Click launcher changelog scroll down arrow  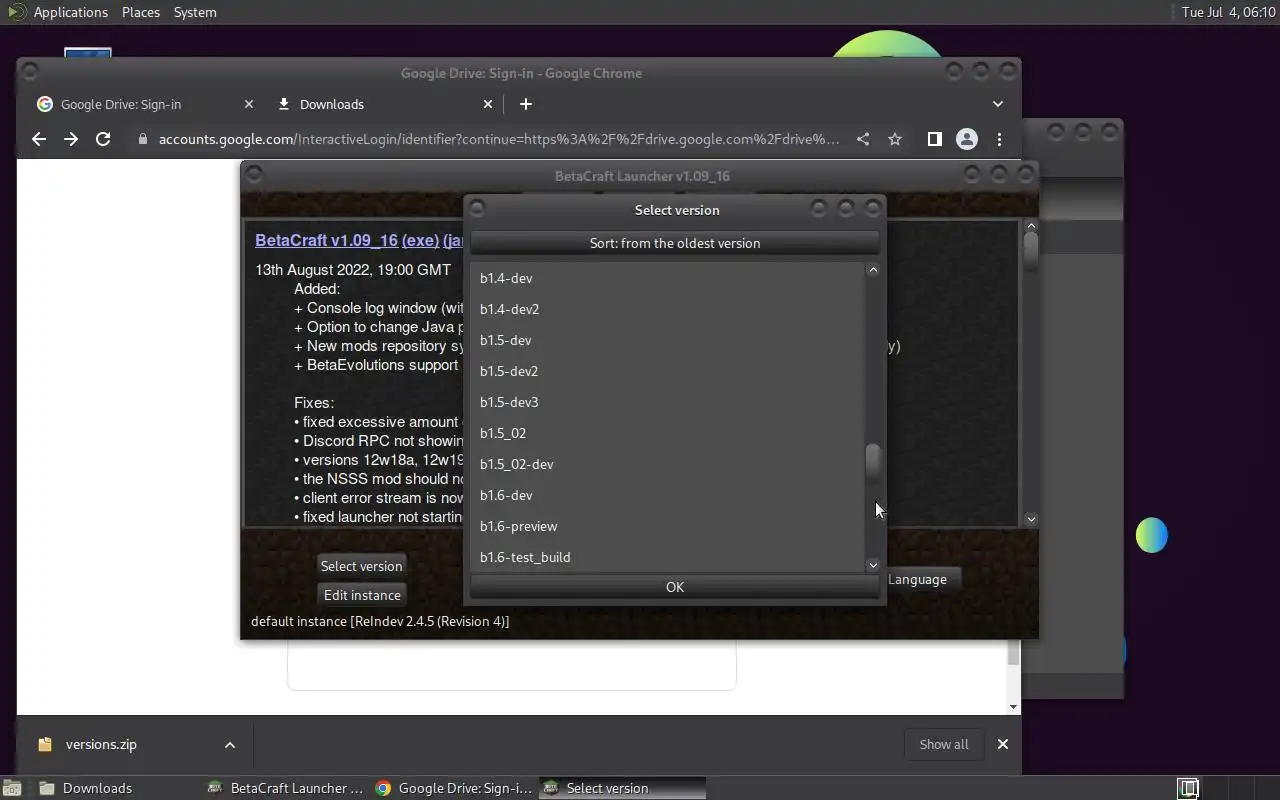[x=1031, y=519]
